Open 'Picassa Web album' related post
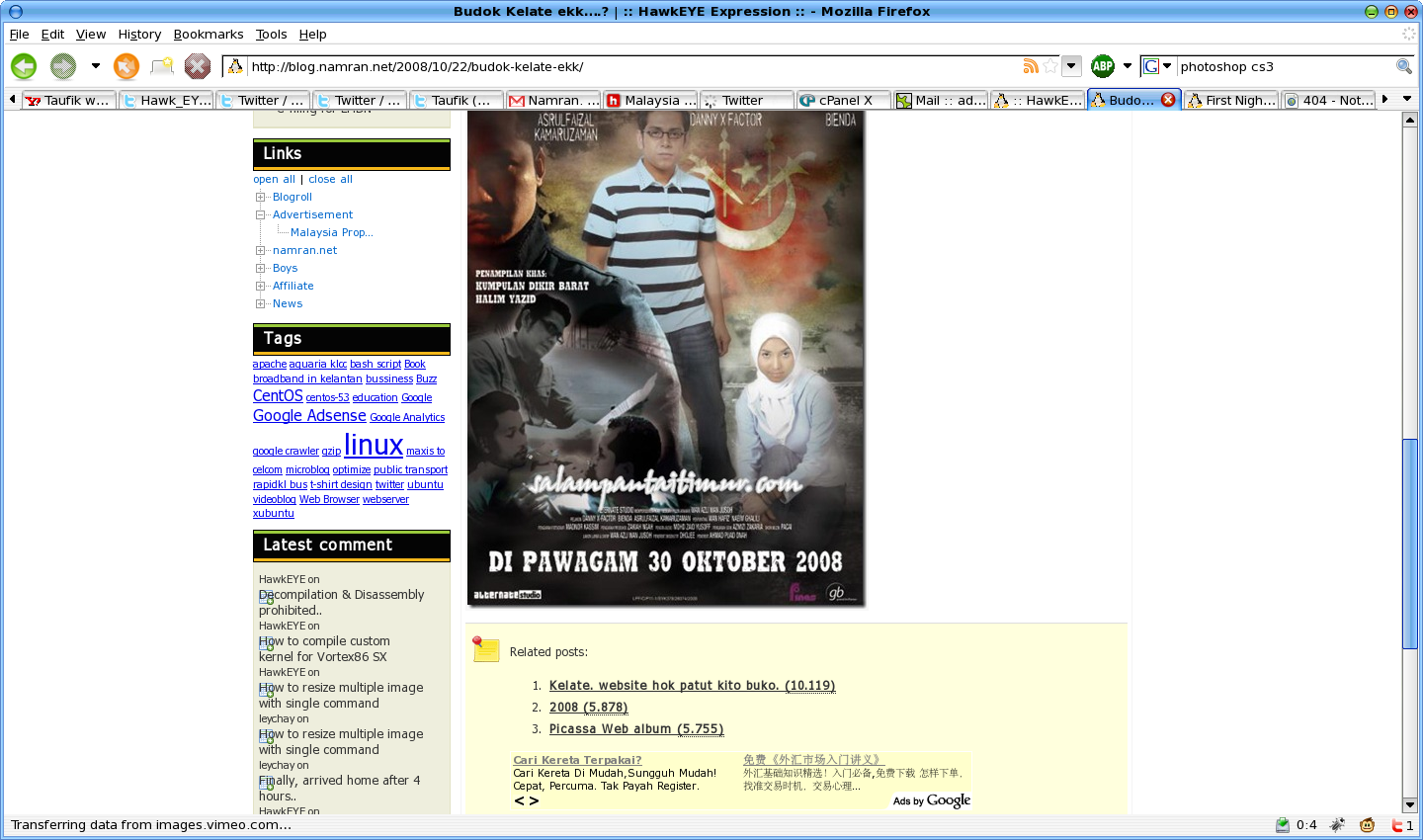This screenshot has width=1423, height=840. point(635,729)
